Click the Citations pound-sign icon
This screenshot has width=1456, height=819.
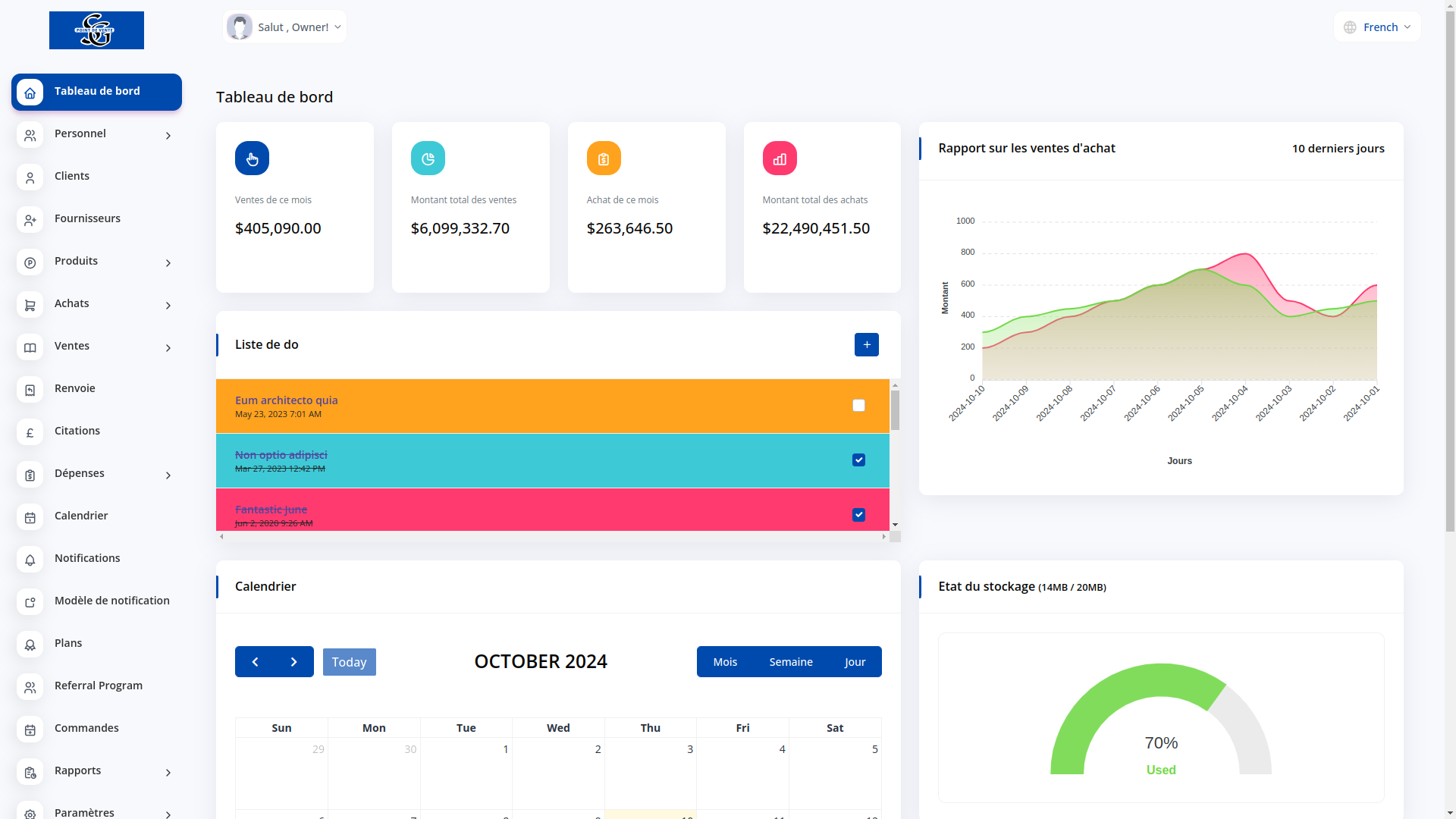(30, 432)
